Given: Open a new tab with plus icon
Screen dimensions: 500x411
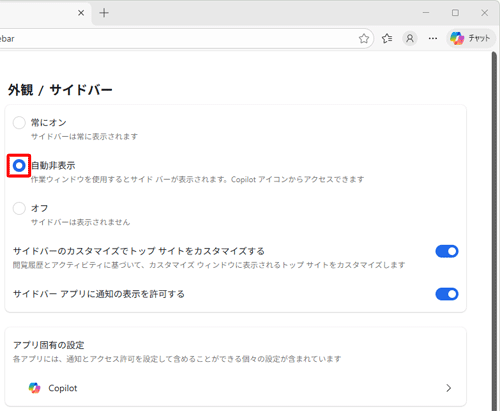Looking at the screenshot, I should click(104, 13).
